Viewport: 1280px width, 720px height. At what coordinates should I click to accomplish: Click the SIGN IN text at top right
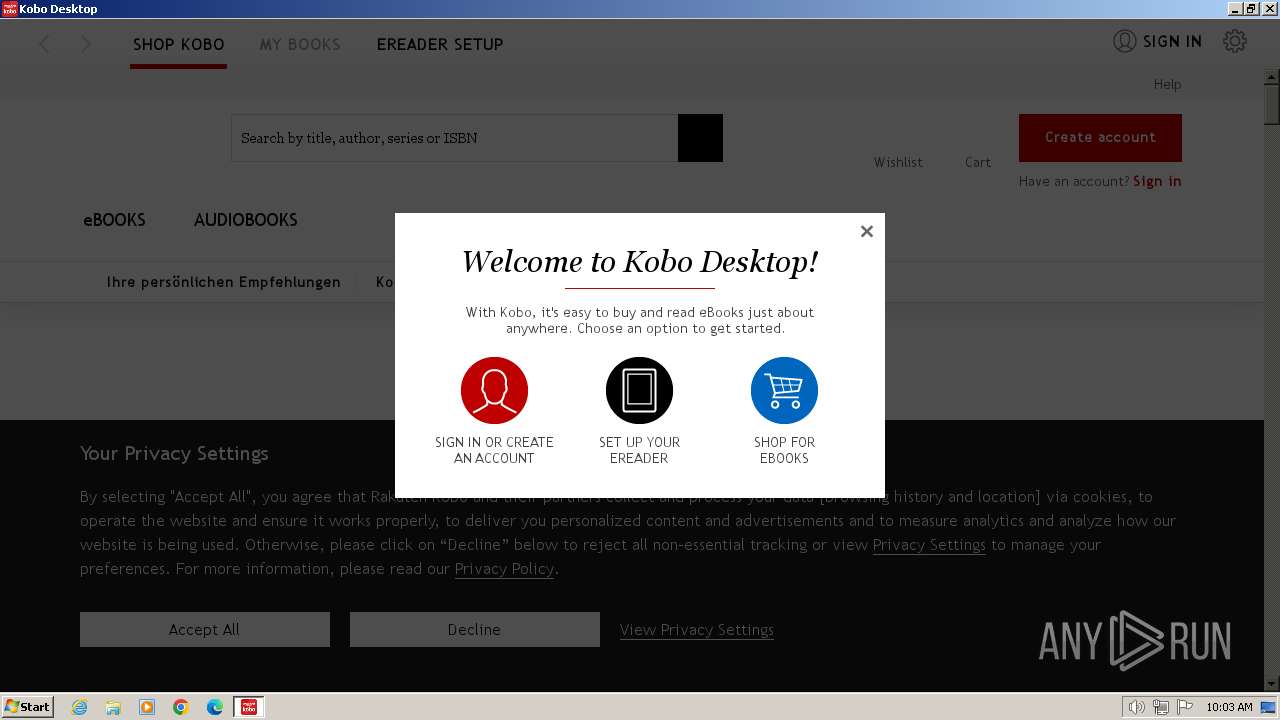pos(1172,41)
